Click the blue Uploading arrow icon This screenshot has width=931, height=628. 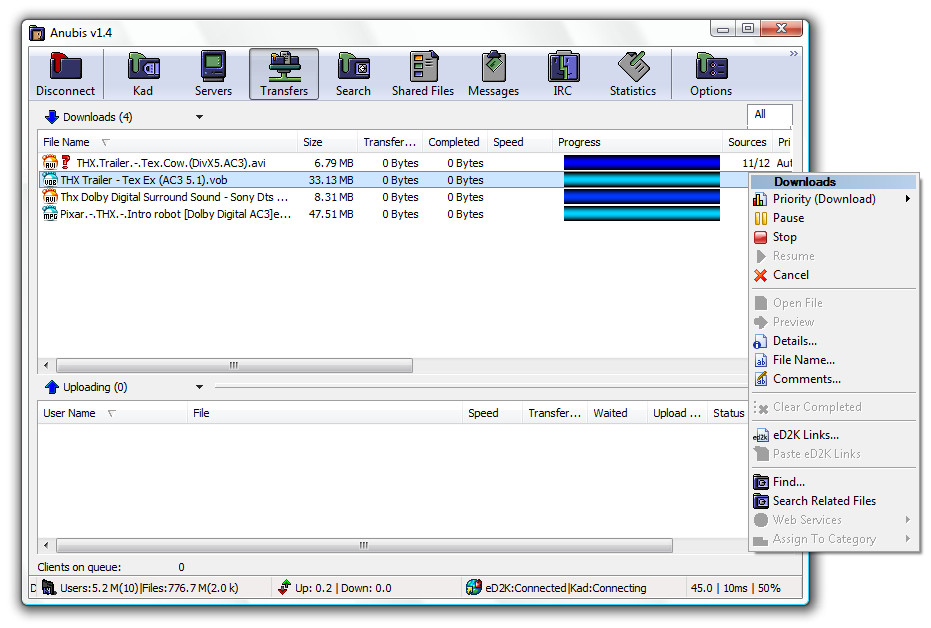coord(52,387)
